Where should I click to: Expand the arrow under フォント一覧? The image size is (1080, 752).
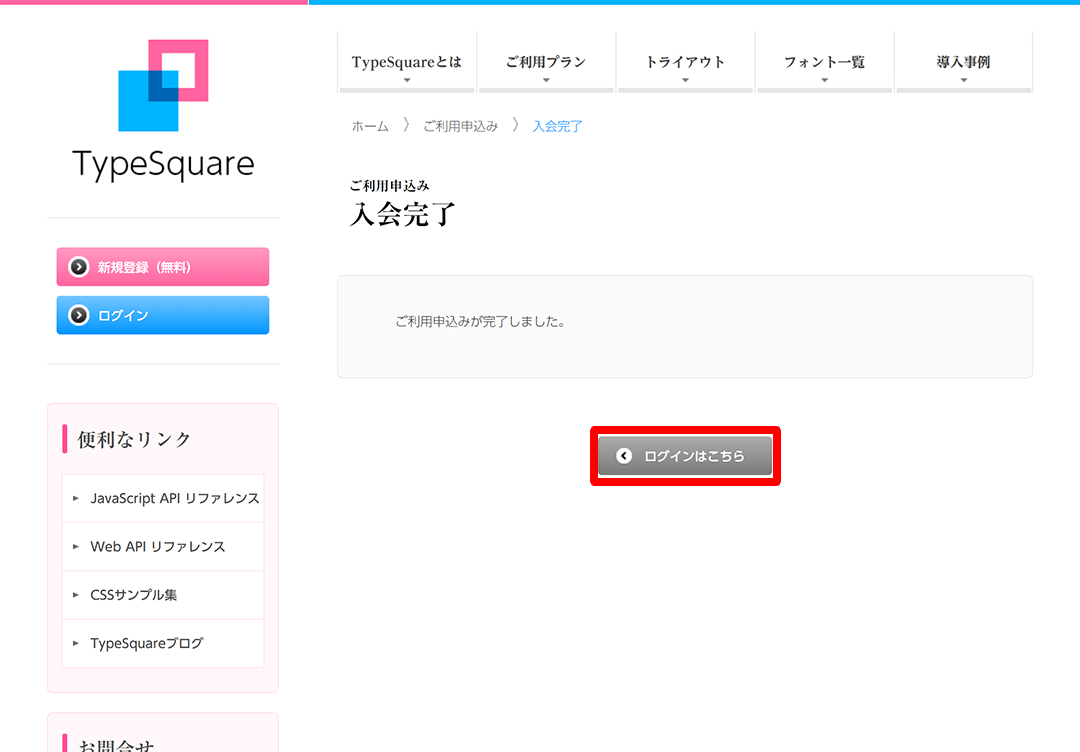point(824,81)
